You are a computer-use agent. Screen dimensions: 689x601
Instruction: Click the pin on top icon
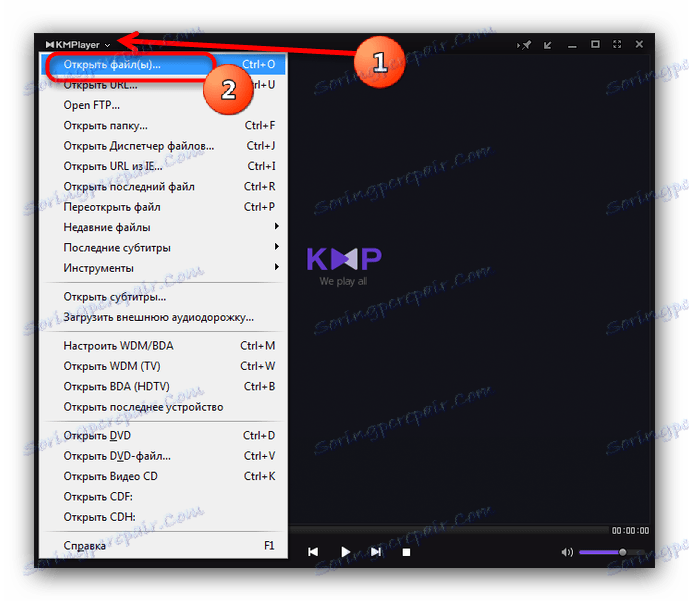[524, 45]
